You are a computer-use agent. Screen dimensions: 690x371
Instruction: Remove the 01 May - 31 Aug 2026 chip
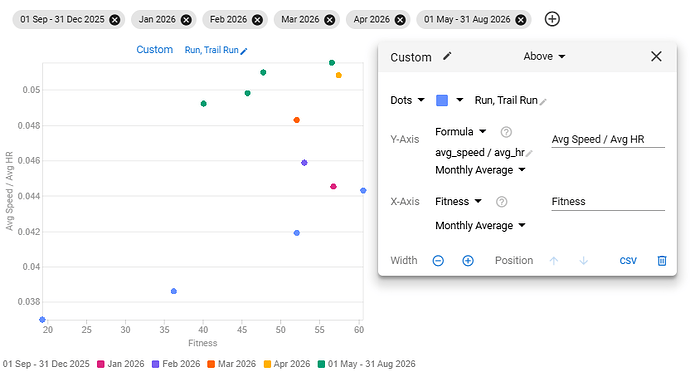click(521, 20)
